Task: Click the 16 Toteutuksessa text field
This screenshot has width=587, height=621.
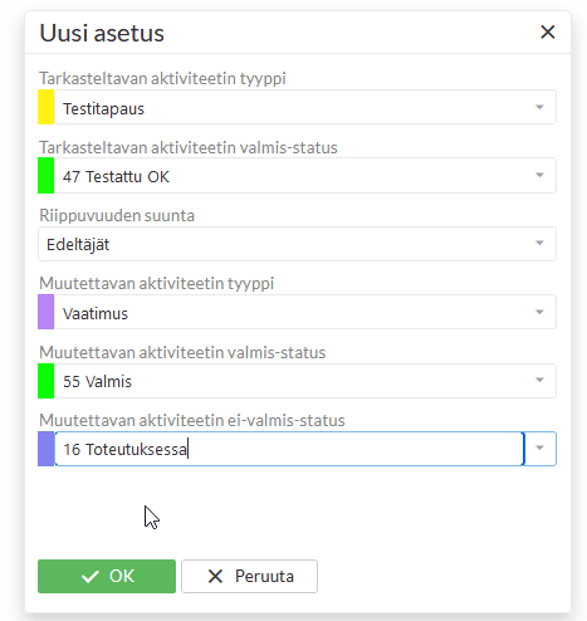Action: coord(289,449)
